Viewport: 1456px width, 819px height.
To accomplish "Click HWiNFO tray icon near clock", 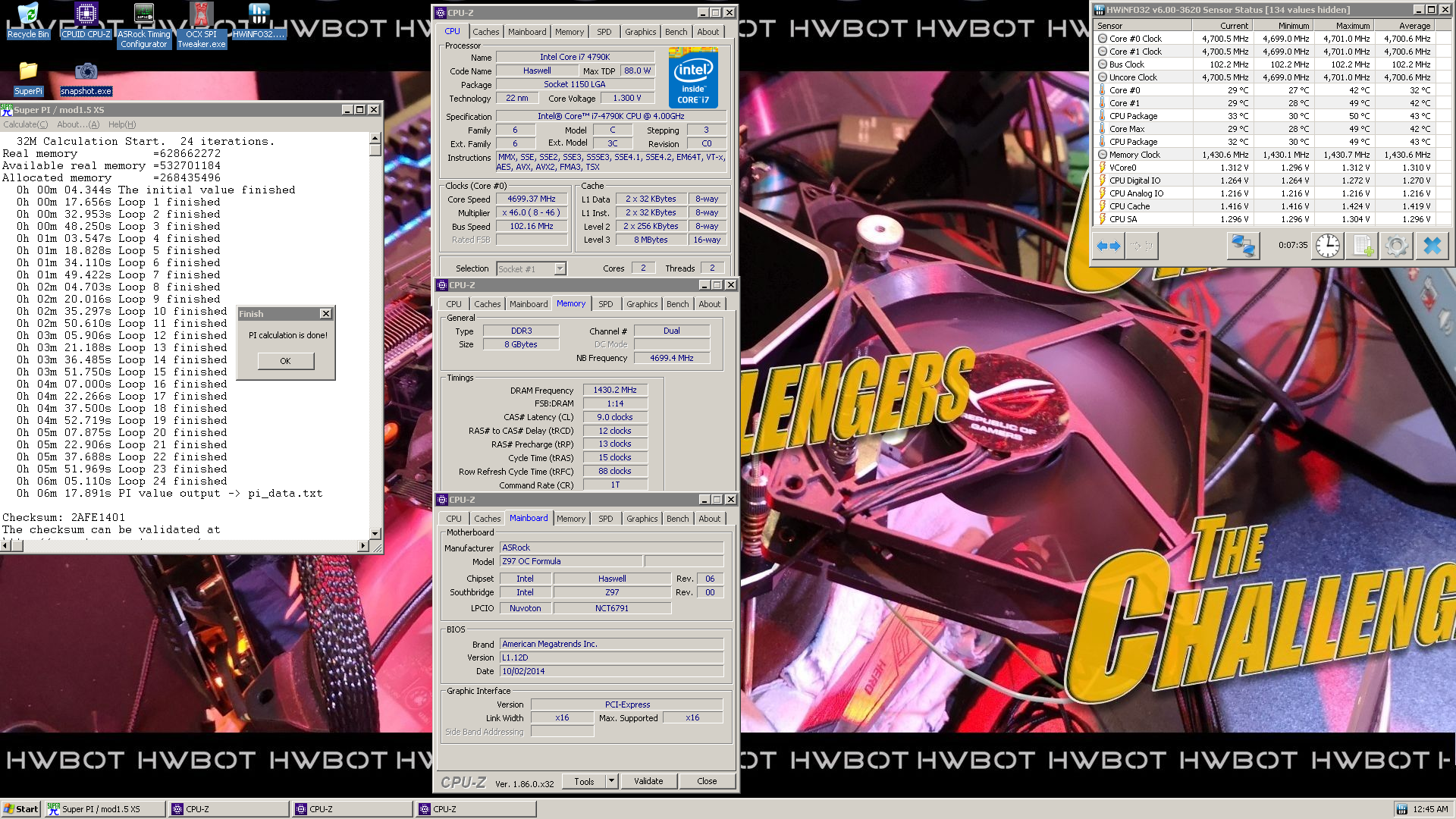I will coord(1401,809).
